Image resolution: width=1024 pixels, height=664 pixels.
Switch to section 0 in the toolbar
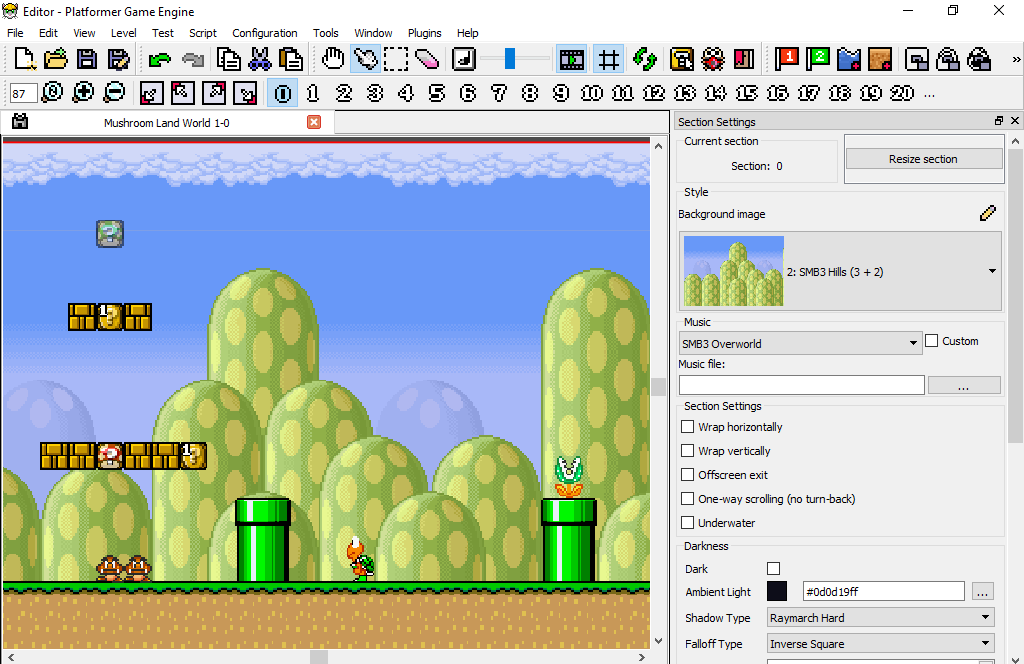coord(283,93)
